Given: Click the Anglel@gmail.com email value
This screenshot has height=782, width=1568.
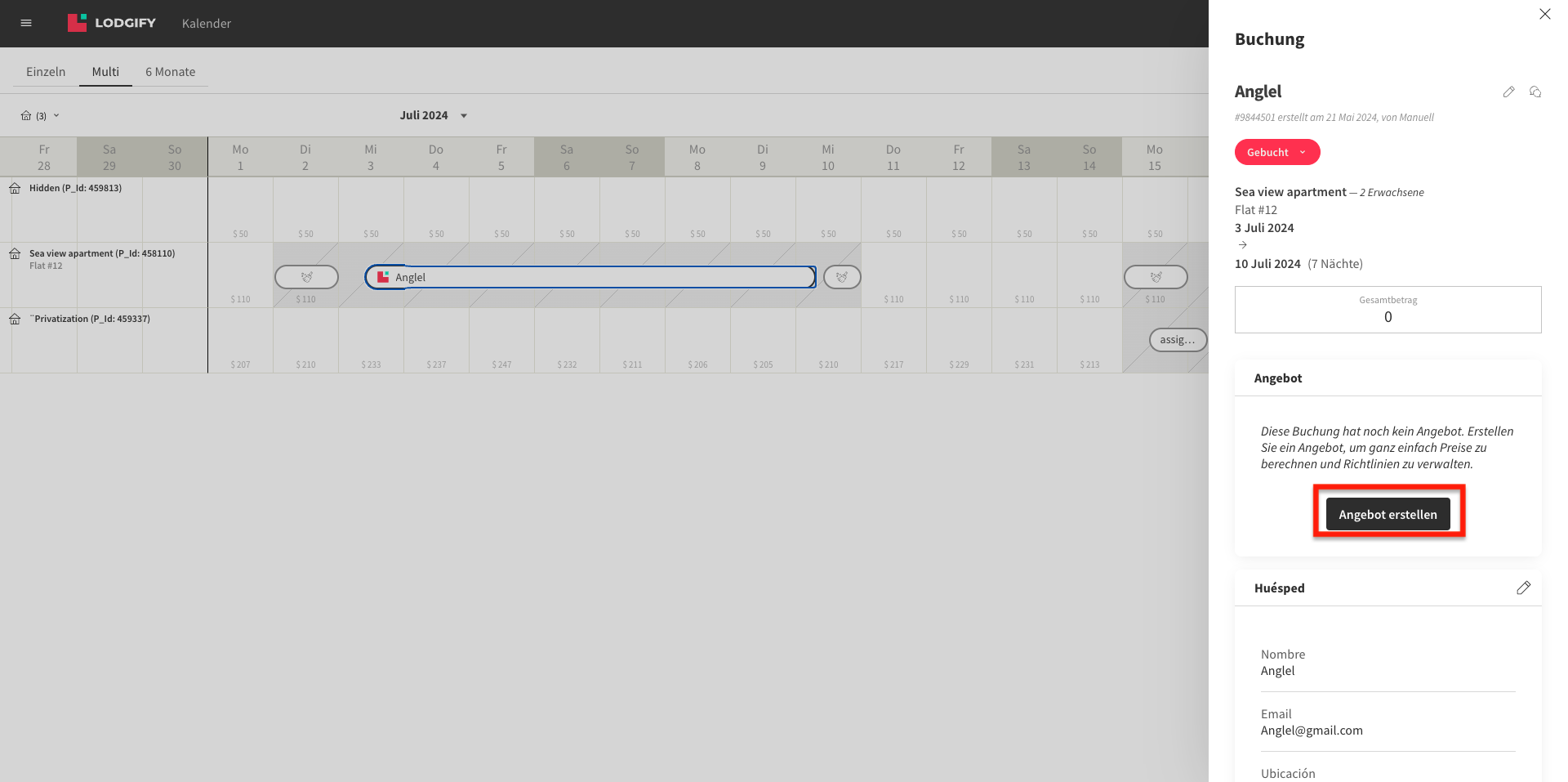Looking at the screenshot, I should coord(1312,731).
